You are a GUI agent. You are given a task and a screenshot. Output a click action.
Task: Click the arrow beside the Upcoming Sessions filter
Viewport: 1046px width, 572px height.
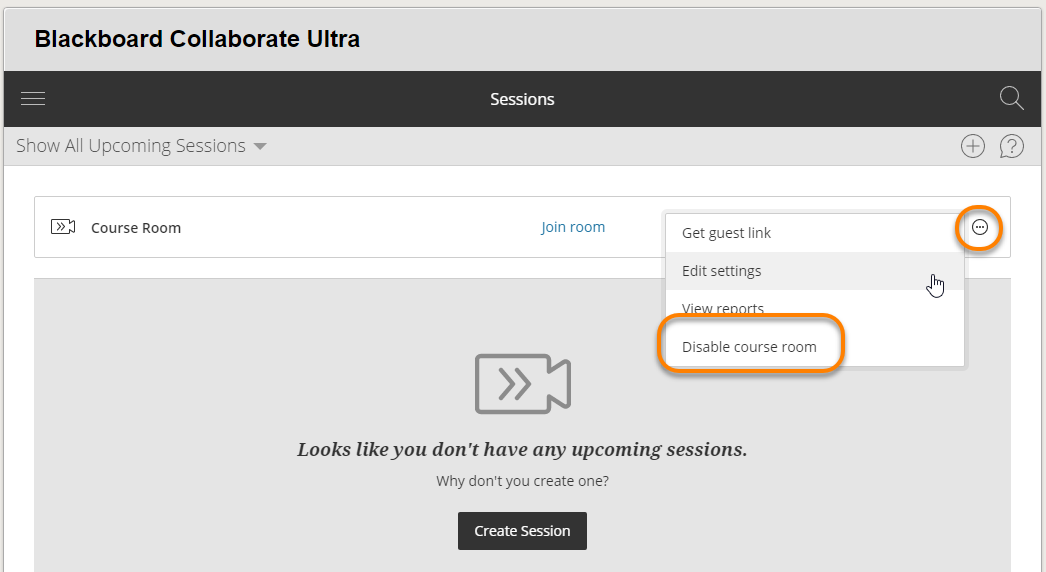click(x=260, y=147)
